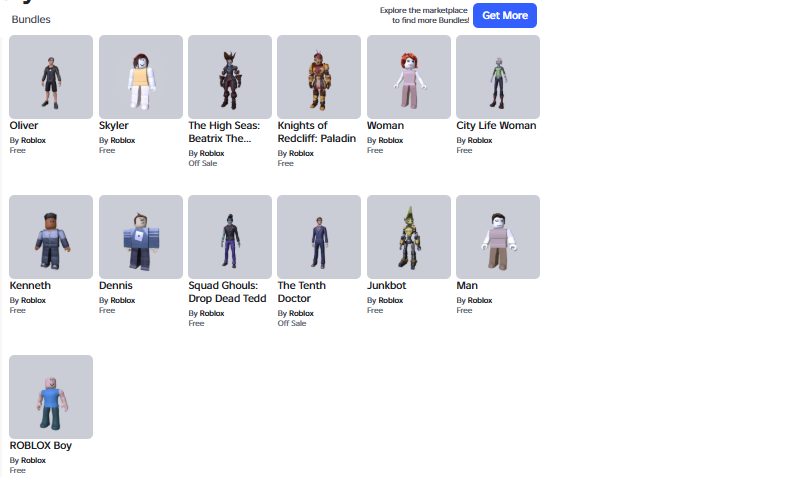
Task: Click Roblox creator link under Junkbot
Action: [x=391, y=300]
